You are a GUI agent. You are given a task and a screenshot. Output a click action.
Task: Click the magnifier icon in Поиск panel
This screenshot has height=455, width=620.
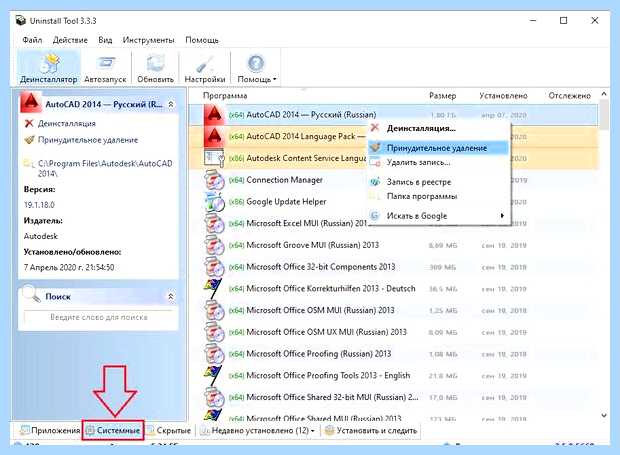click(31, 294)
